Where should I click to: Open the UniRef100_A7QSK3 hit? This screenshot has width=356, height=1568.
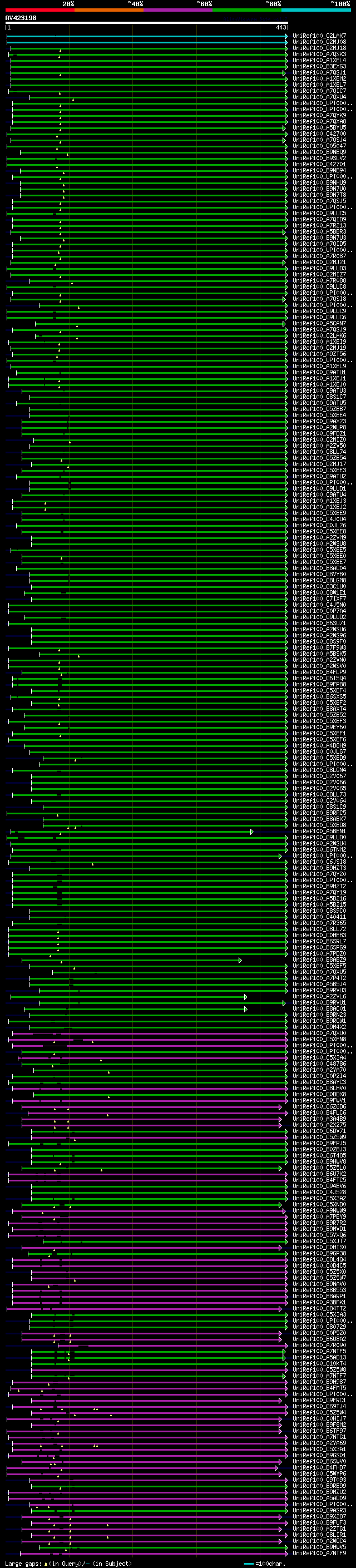coord(319,54)
